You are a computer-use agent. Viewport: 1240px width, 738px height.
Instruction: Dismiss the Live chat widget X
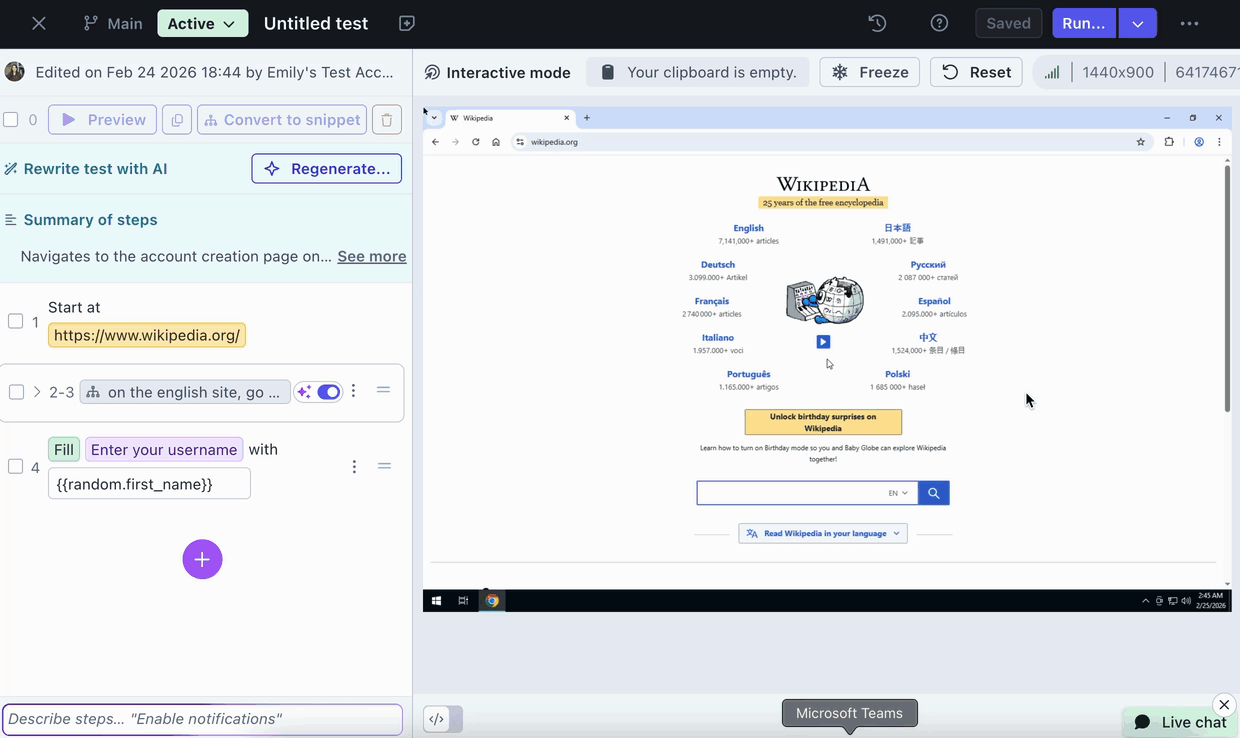(x=1224, y=705)
